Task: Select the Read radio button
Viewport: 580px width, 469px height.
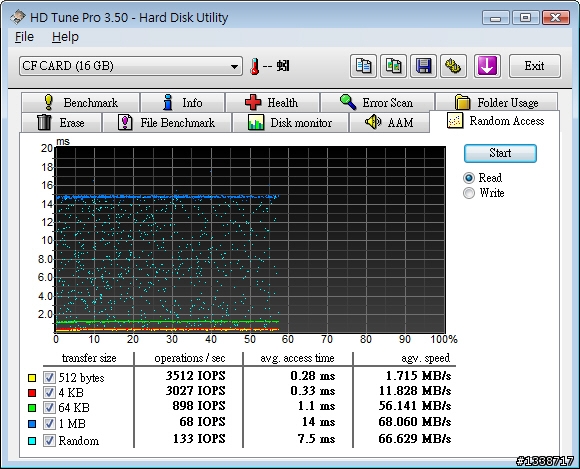Action: [x=469, y=178]
